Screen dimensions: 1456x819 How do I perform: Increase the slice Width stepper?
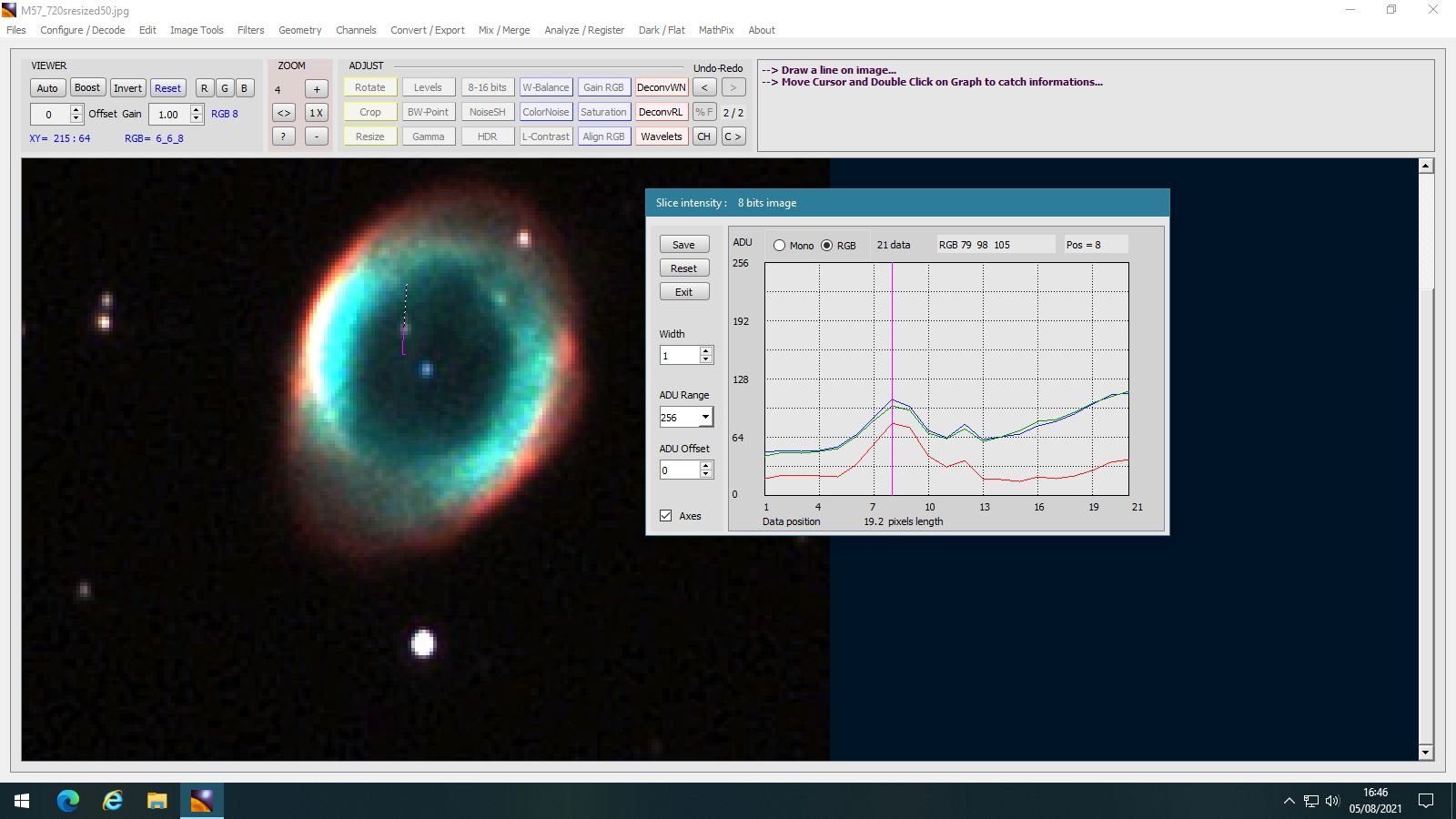(706, 351)
